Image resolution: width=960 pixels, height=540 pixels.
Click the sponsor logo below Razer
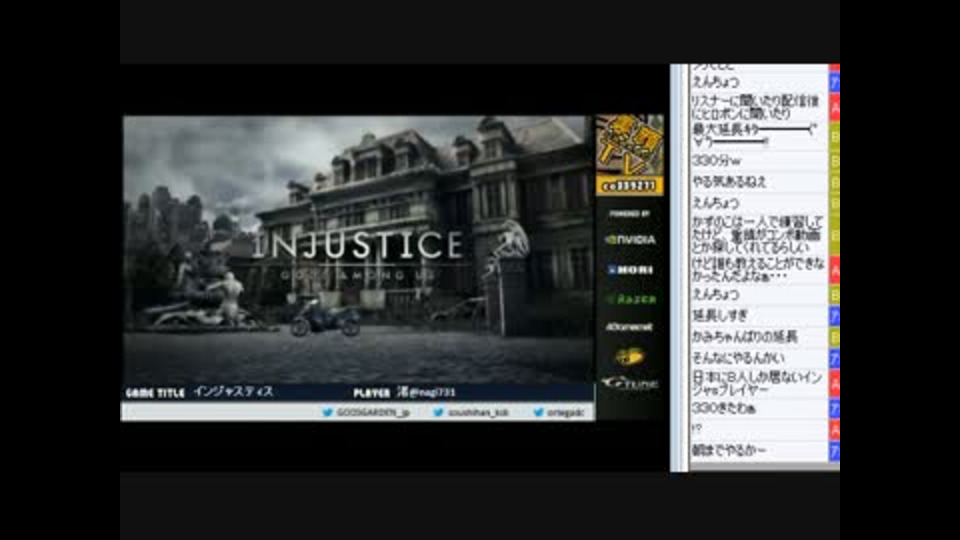[629, 327]
